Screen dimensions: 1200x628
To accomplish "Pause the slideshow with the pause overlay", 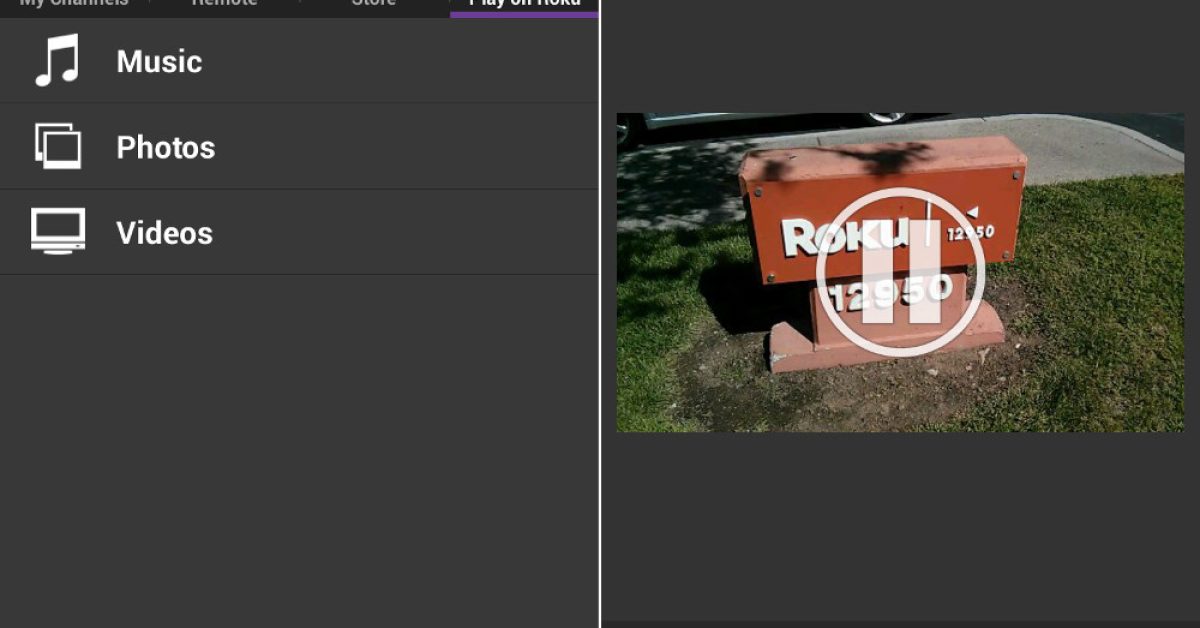I will (x=900, y=272).
